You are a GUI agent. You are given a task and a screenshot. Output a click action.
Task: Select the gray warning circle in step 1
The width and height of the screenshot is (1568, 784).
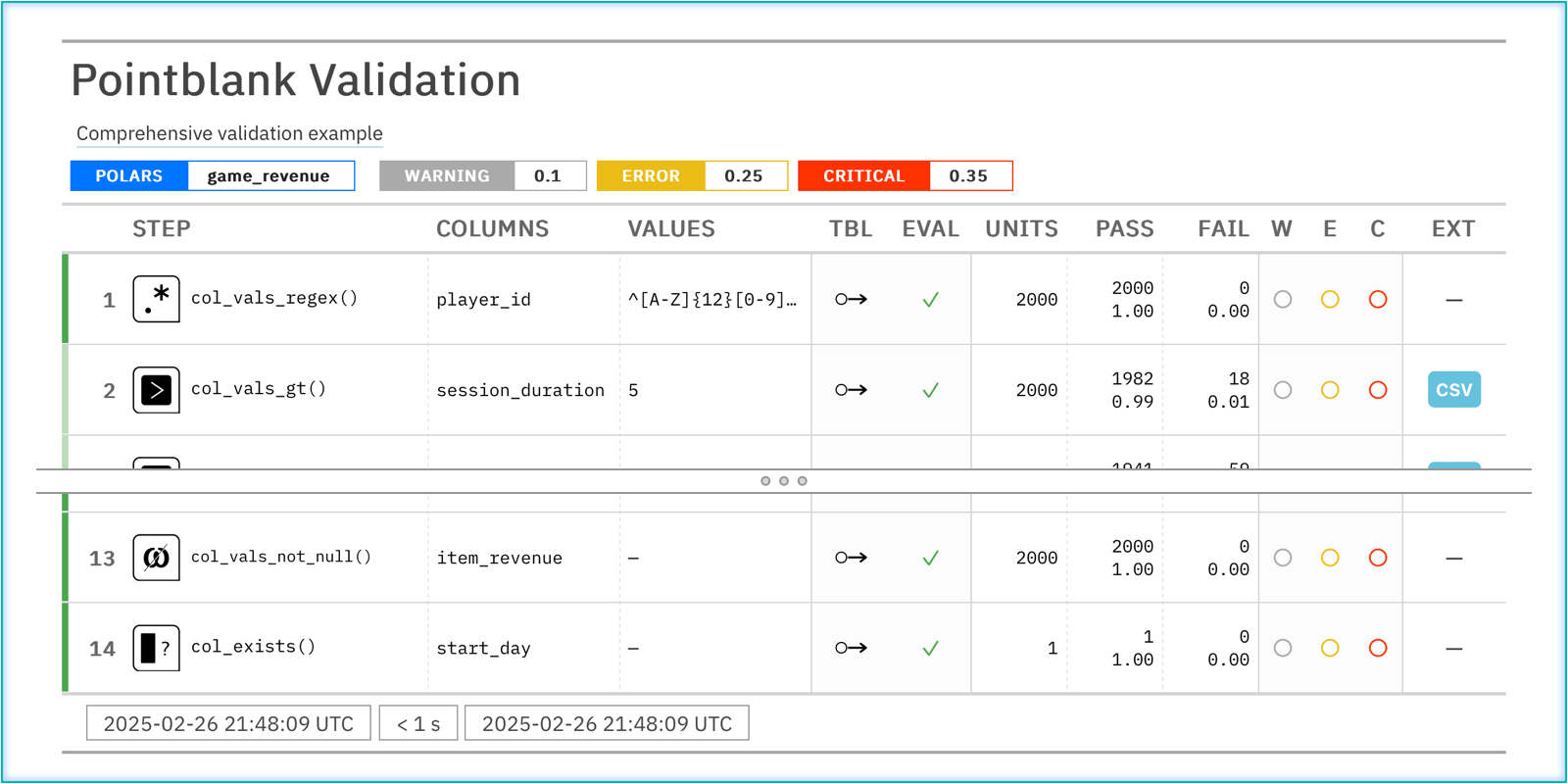[1282, 299]
